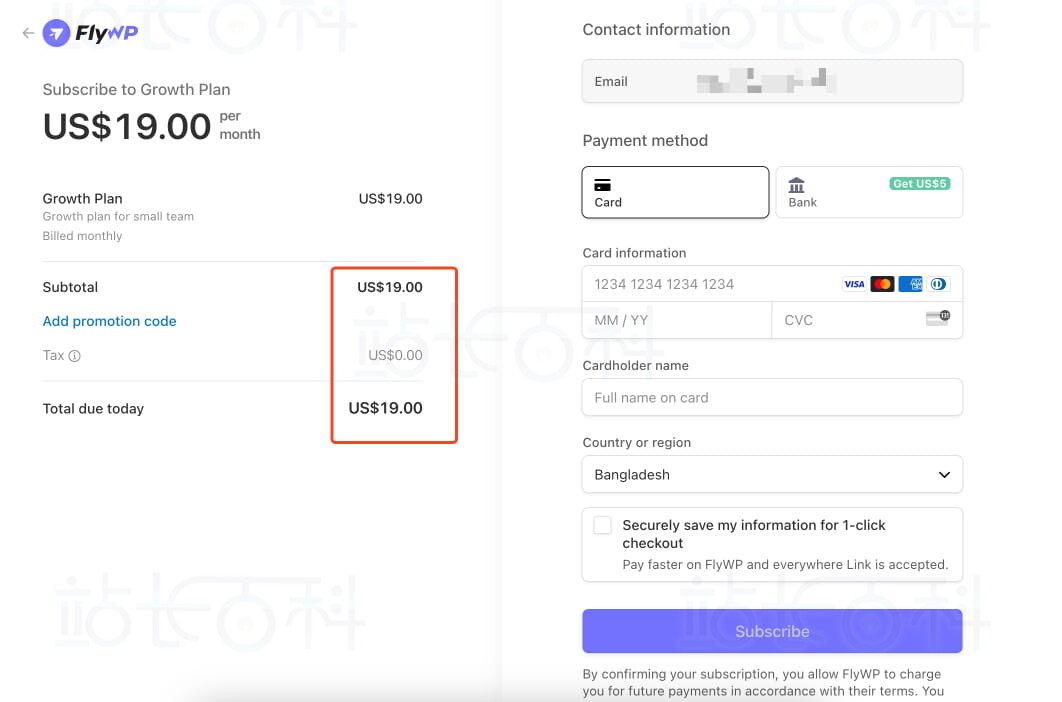Screen dimensions: 1062x702
Task: Click the tax info icon
Action: pos(74,356)
